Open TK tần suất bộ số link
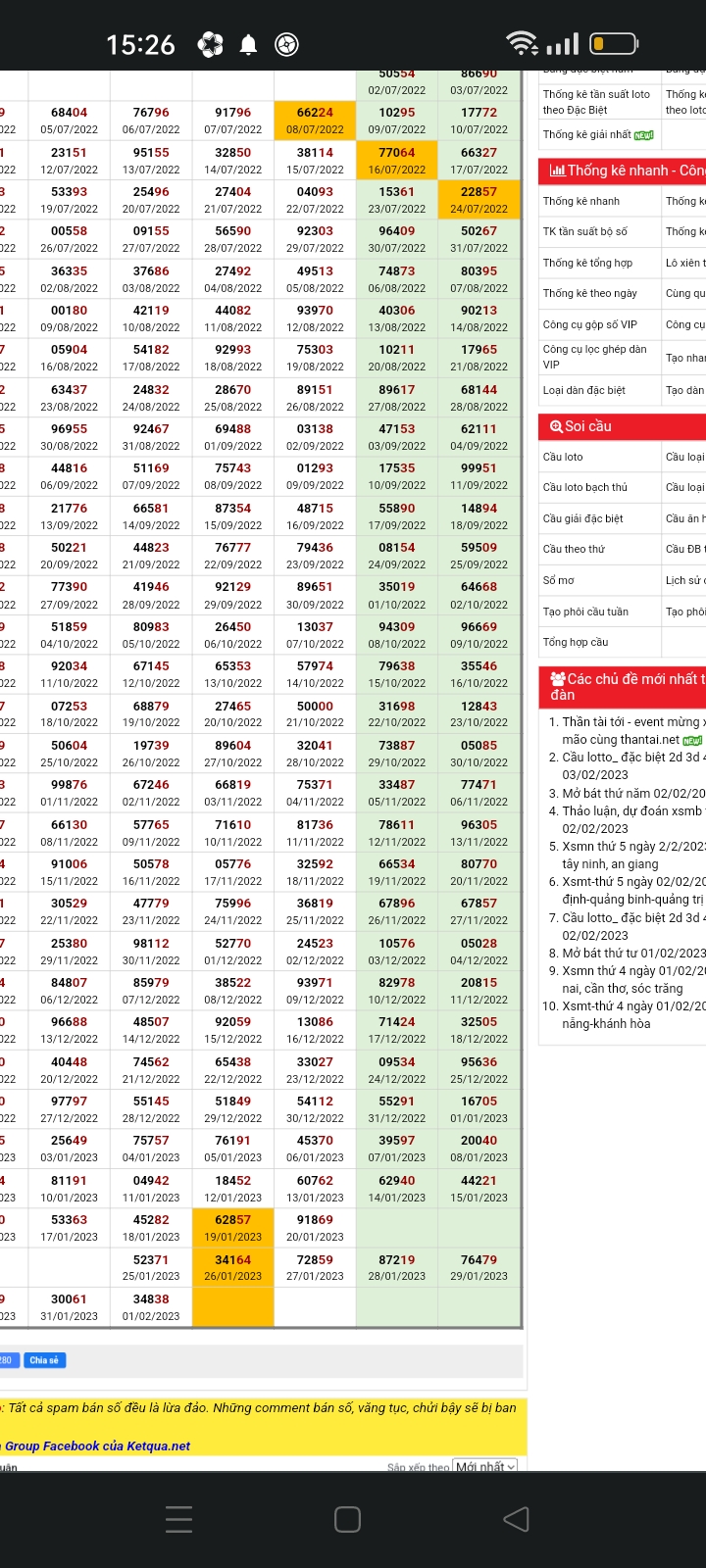Image resolution: width=706 pixels, height=1568 pixels. [584, 231]
